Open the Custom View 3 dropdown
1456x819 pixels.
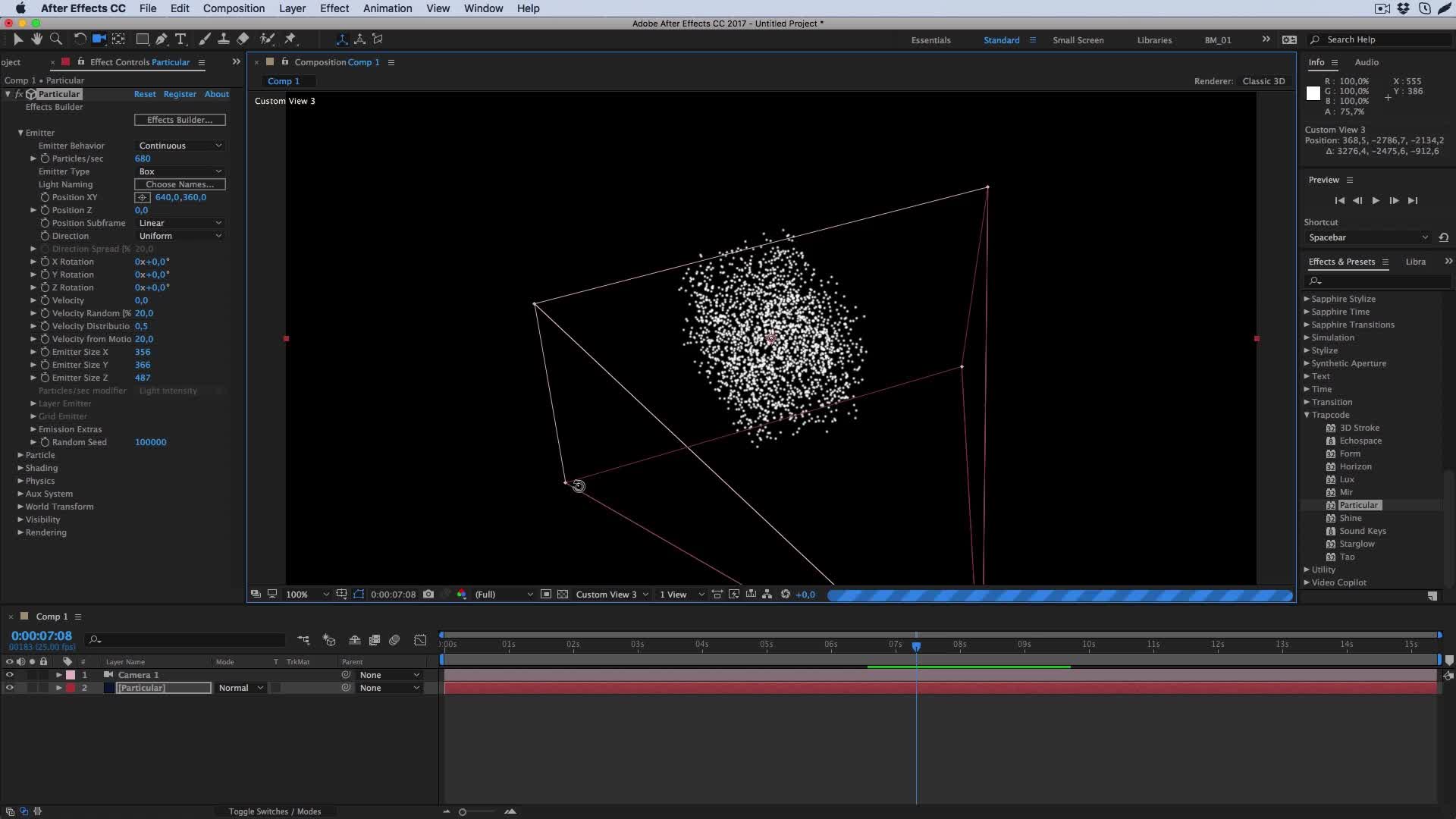click(x=612, y=595)
